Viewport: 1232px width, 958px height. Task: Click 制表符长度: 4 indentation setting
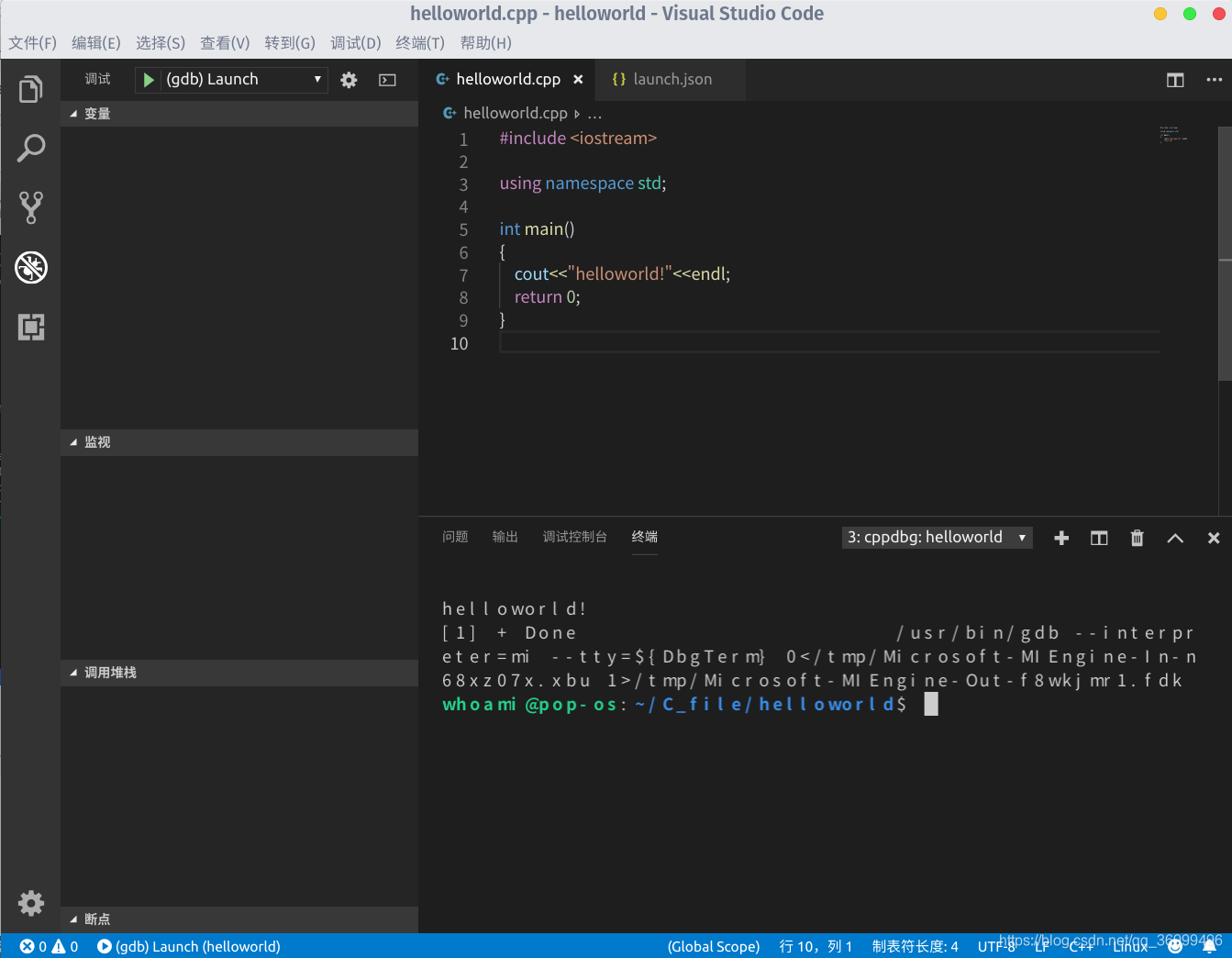tap(915, 946)
